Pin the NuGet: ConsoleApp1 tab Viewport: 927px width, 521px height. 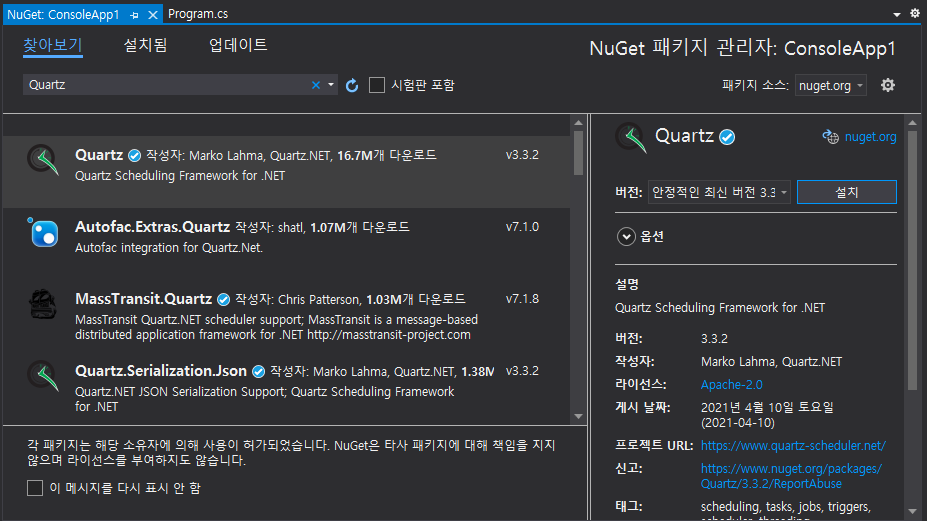[x=134, y=15]
